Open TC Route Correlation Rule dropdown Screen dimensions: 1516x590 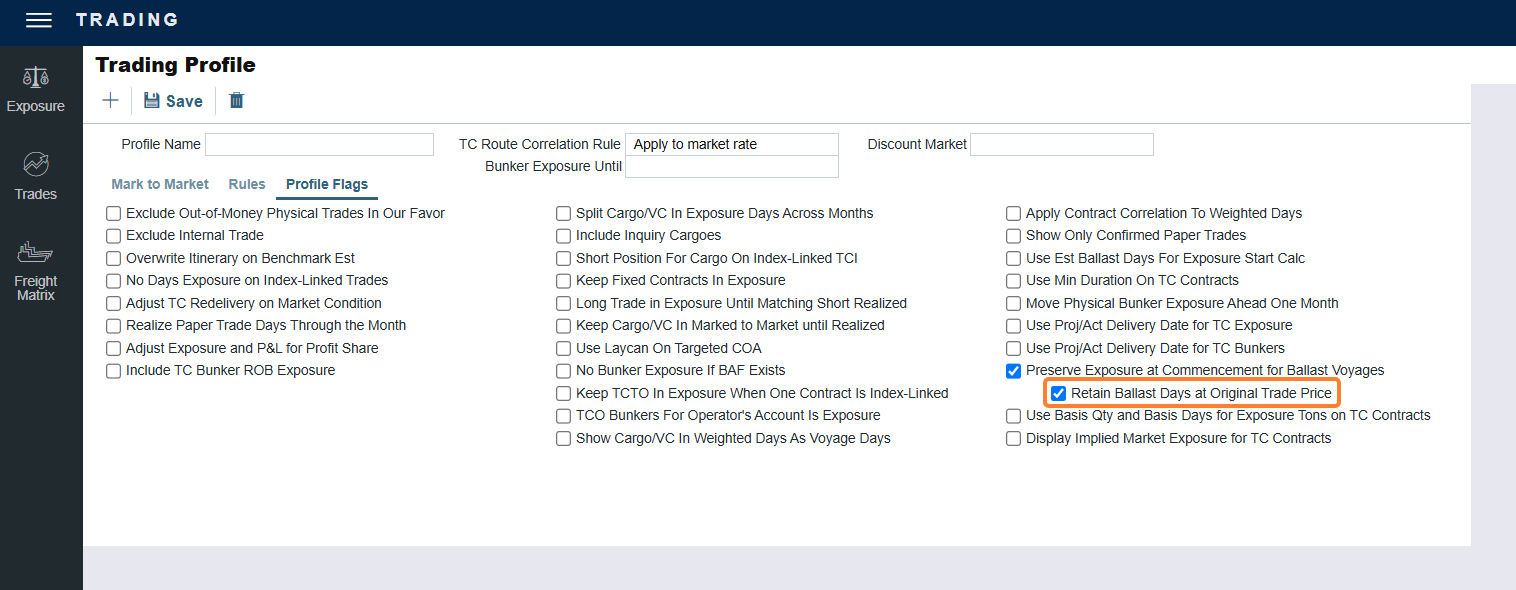(x=732, y=144)
